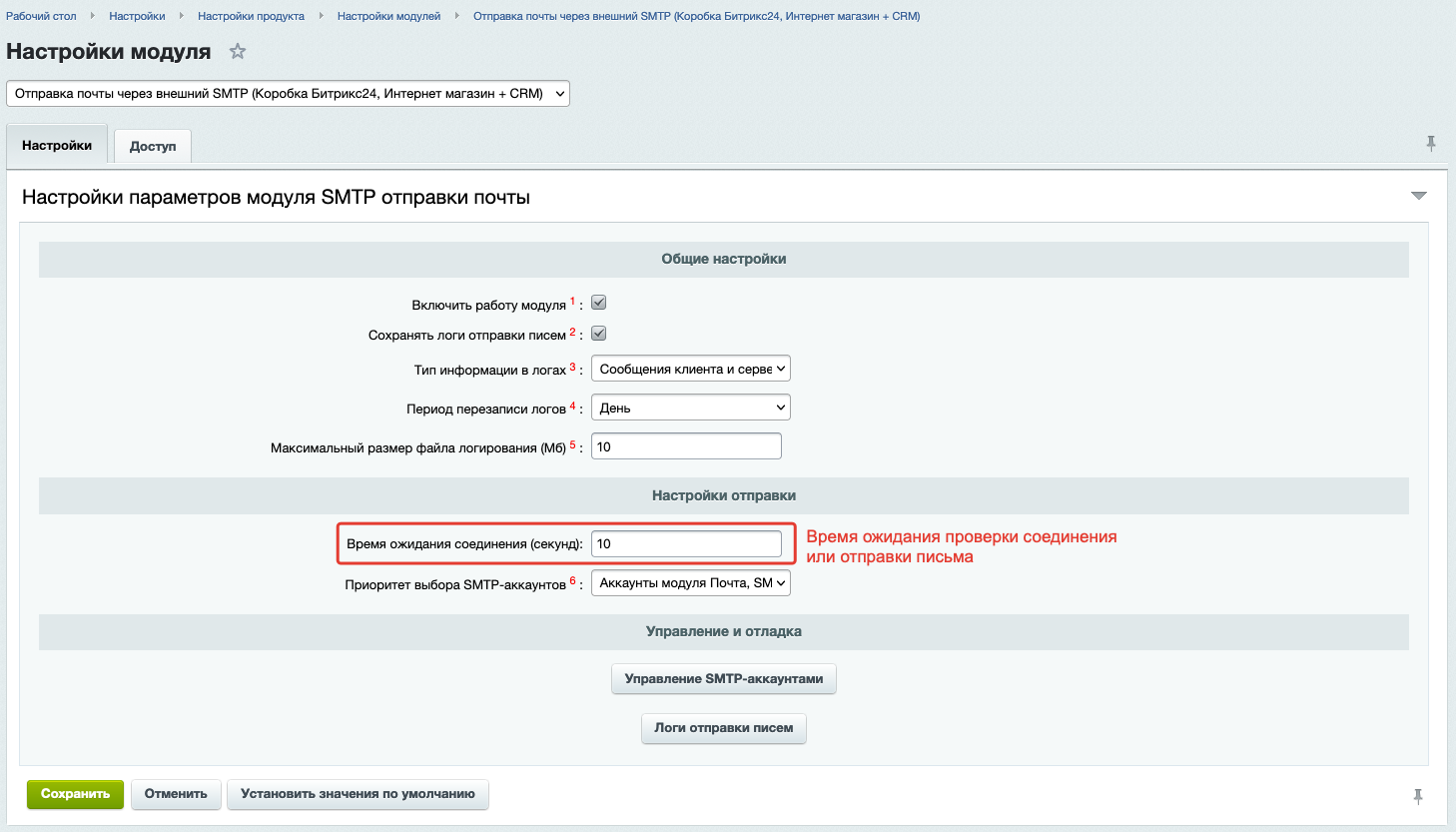
Task: Click the 'Управление и отладка' section header
Action: coord(724,631)
